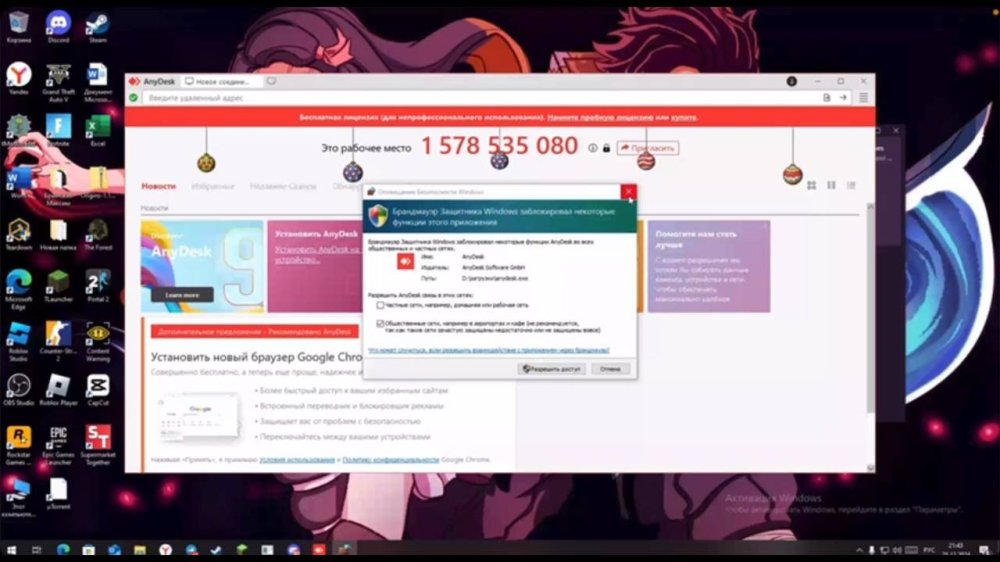This screenshot has height=562, width=1000.
Task: Select the CapCut desktop shortcut
Action: point(98,390)
